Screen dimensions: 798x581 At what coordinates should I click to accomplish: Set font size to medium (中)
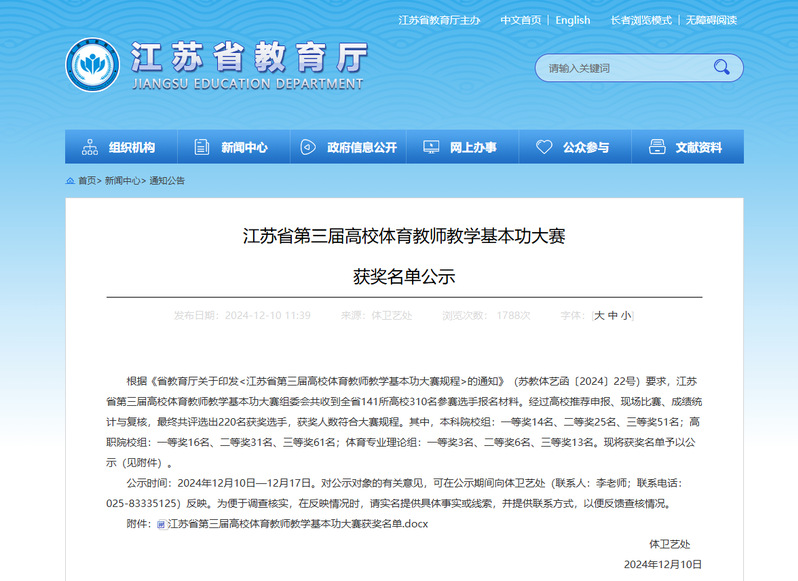pyautogui.click(x=613, y=315)
